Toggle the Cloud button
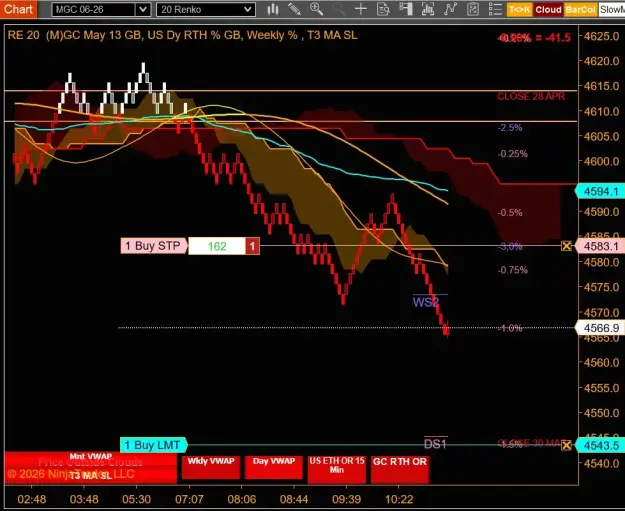The height and width of the screenshot is (511, 625). tap(548, 10)
